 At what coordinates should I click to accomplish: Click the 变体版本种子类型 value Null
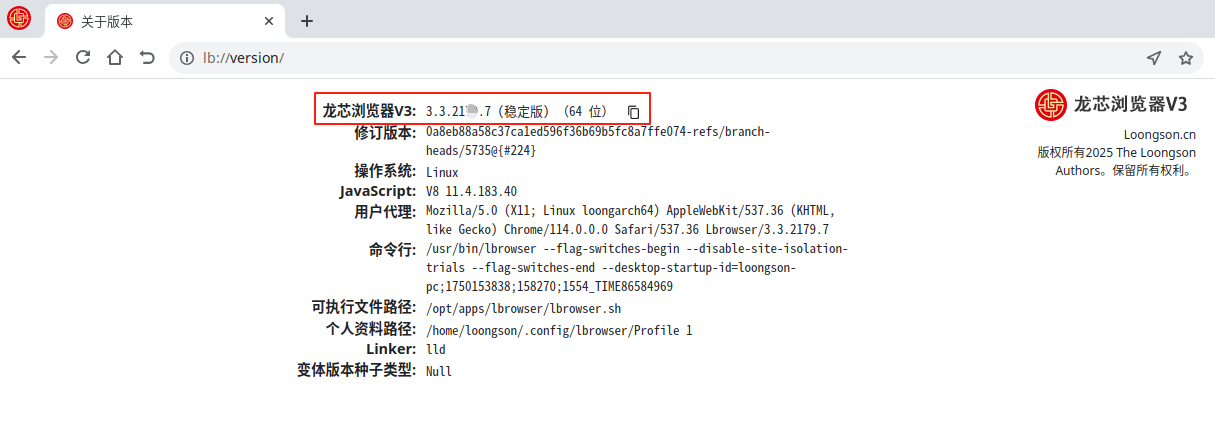point(439,371)
